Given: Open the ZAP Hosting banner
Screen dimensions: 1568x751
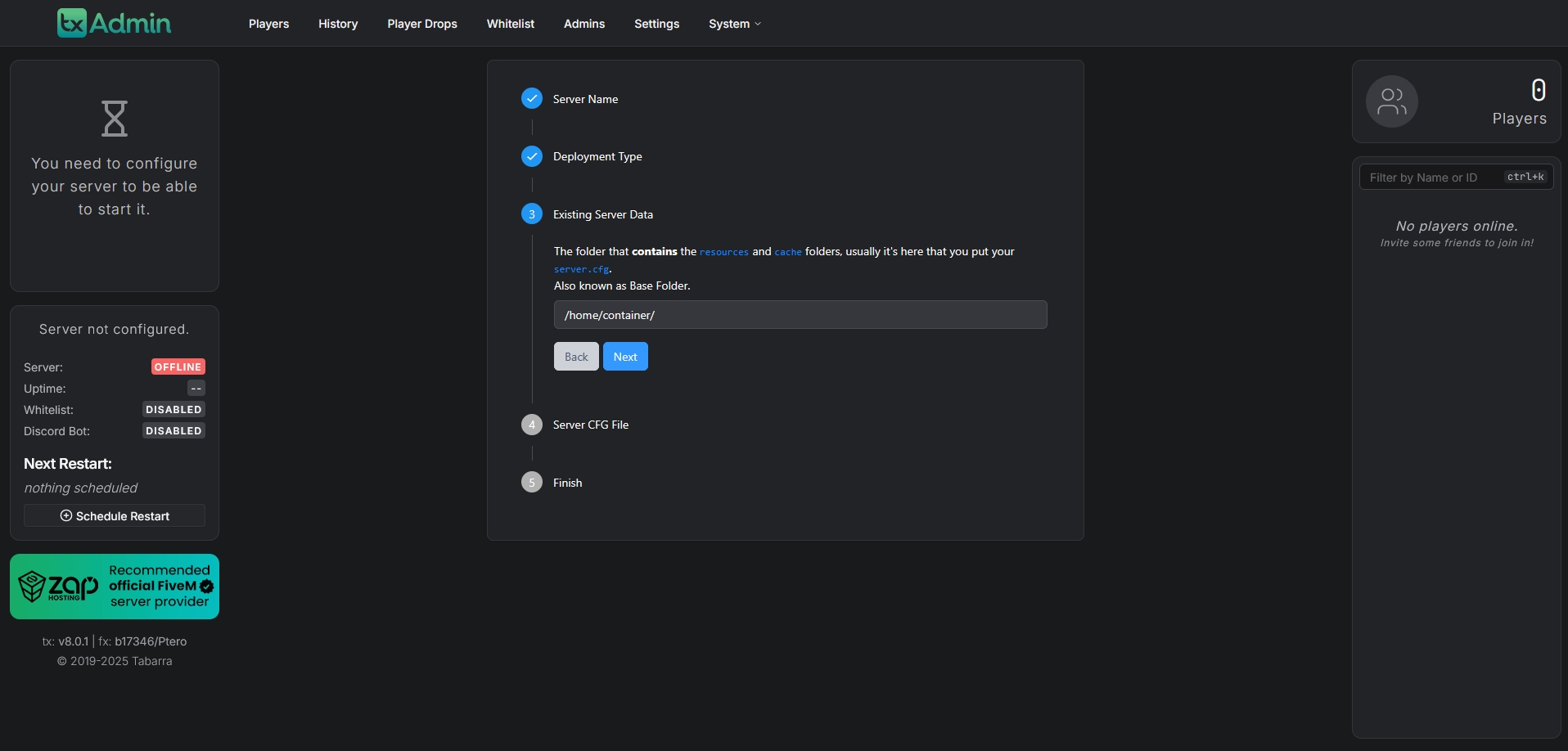Looking at the screenshot, I should [x=115, y=587].
